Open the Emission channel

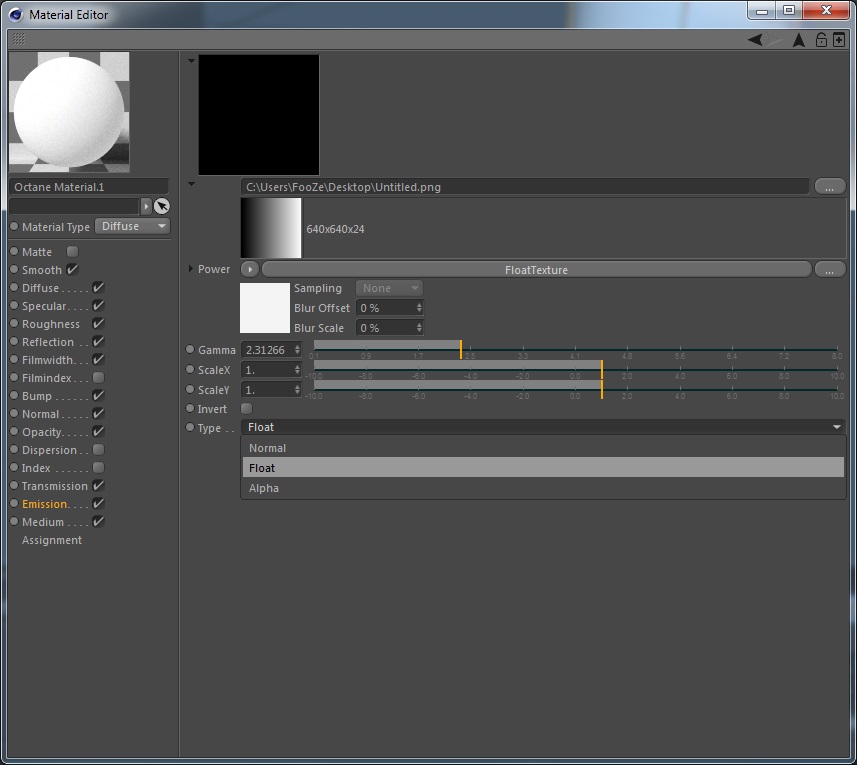tap(45, 504)
